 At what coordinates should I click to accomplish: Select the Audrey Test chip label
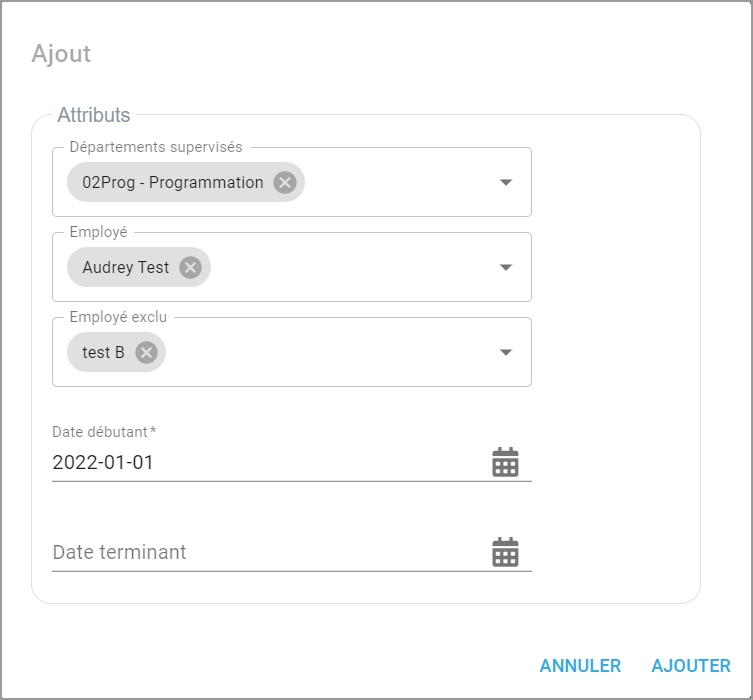coord(126,267)
